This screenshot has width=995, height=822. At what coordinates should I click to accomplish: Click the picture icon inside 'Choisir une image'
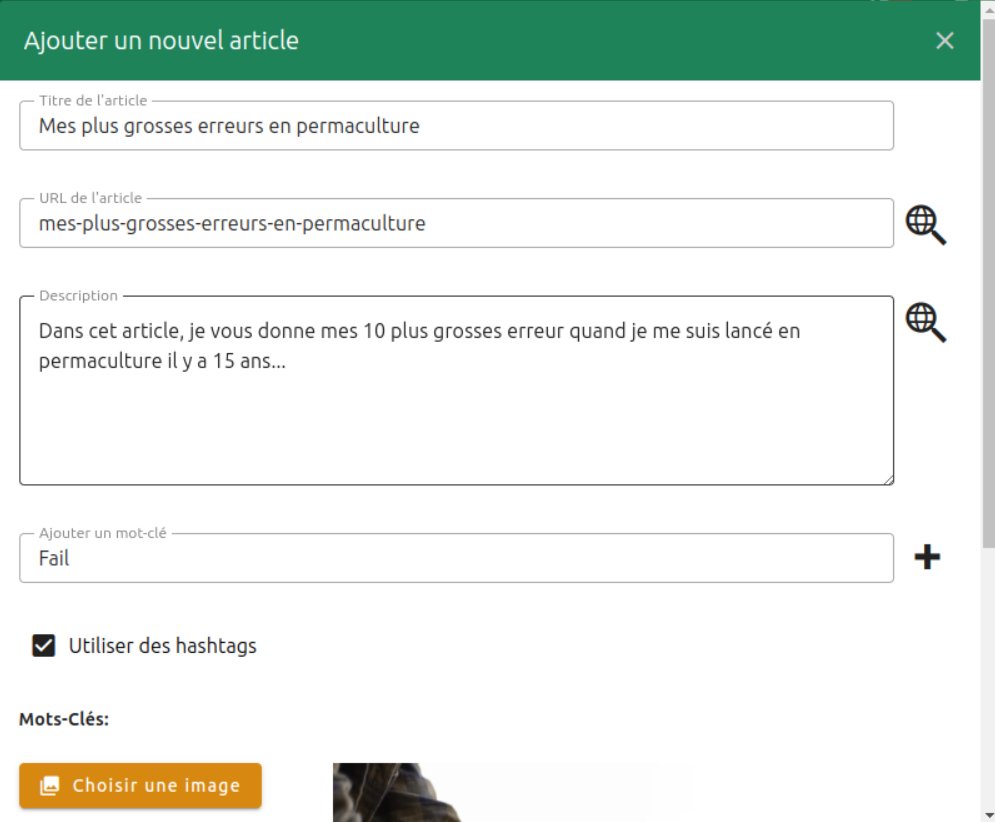pyautogui.click(x=49, y=786)
